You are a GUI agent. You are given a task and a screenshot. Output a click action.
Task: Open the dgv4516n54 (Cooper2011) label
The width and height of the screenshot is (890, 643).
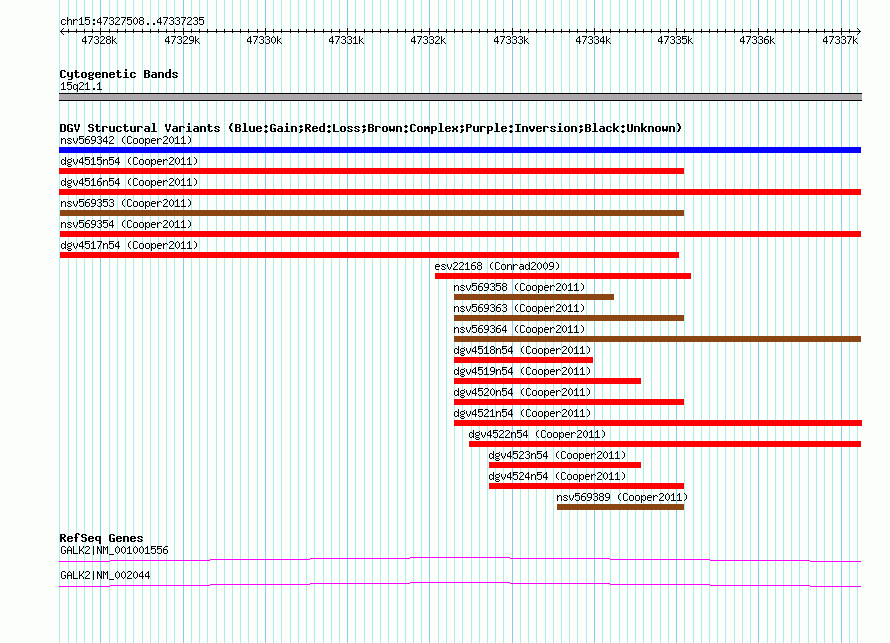tap(129, 182)
